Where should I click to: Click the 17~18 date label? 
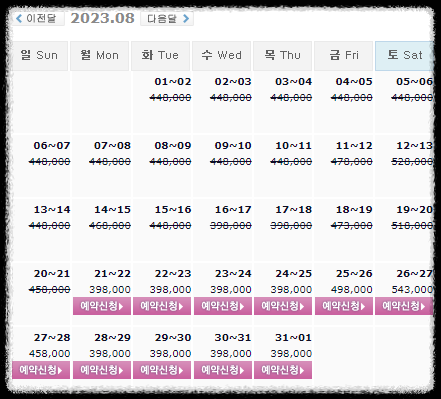click(x=294, y=210)
